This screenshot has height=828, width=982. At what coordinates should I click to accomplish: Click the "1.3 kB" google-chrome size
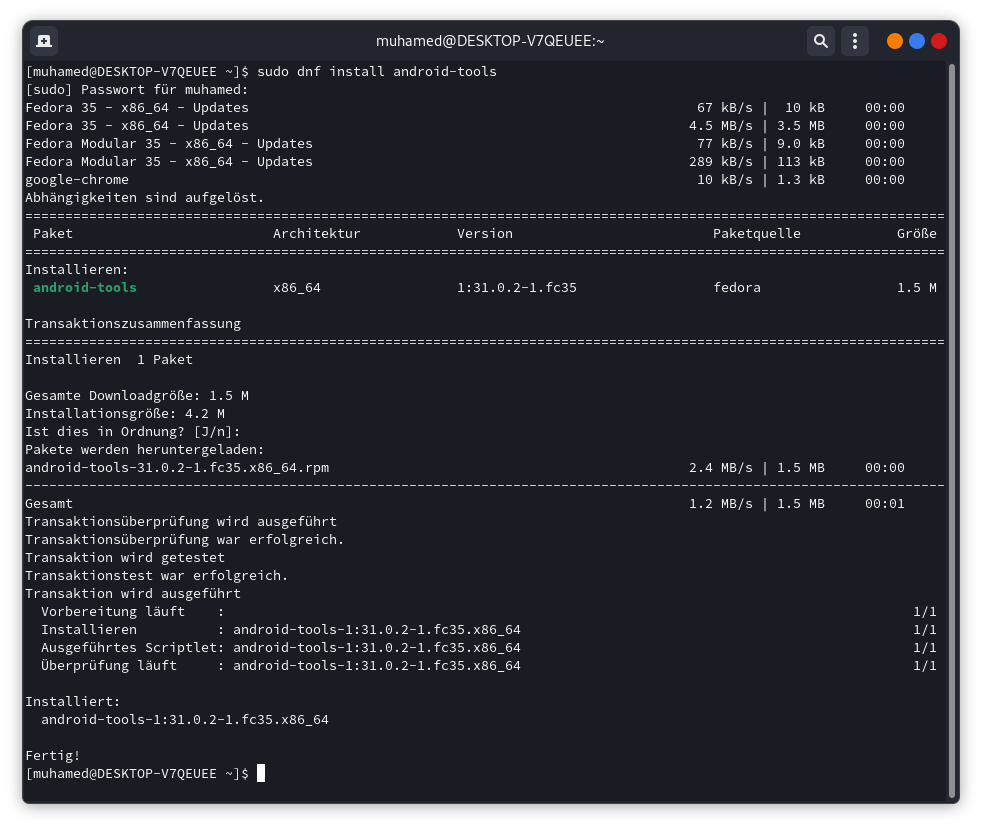click(x=801, y=180)
